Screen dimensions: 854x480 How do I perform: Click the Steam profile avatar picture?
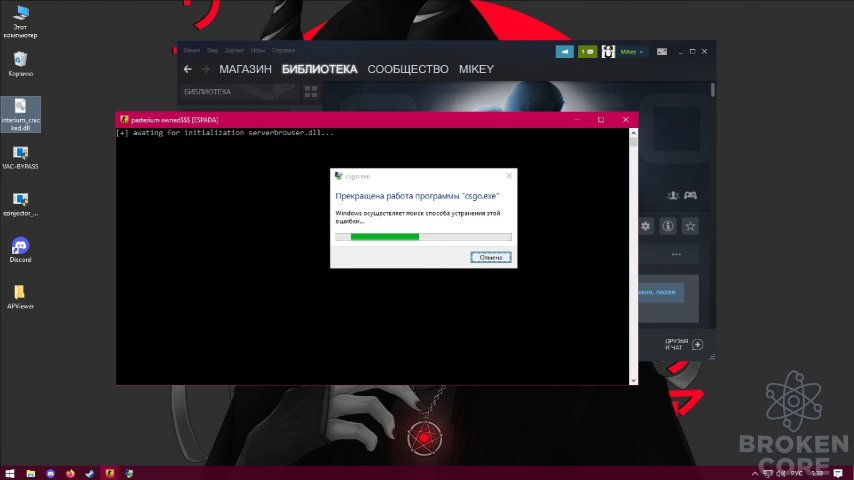(x=608, y=52)
